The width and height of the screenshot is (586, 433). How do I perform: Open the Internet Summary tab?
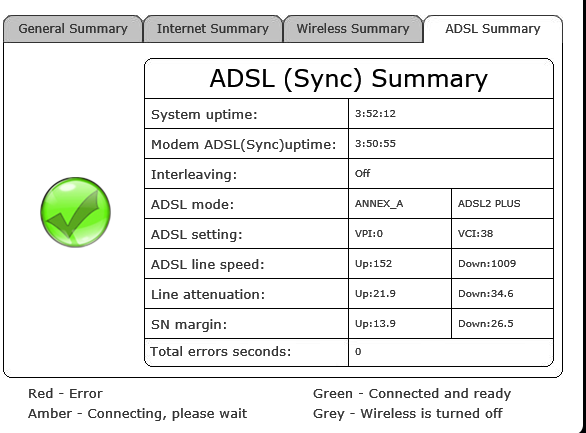point(213,29)
